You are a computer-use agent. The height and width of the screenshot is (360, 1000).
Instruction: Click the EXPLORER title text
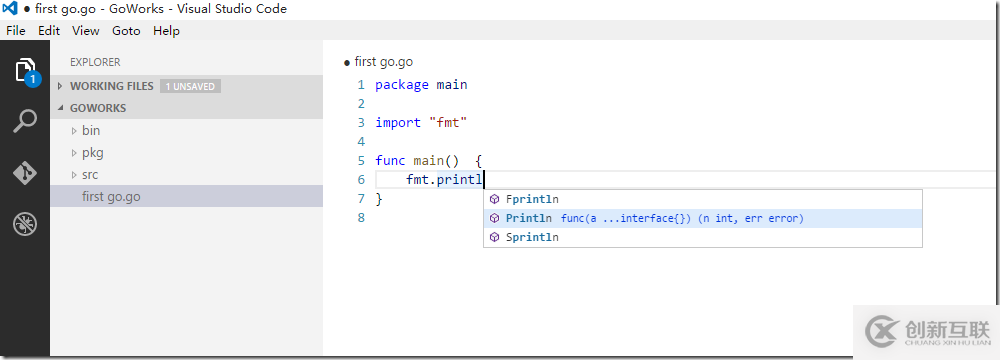(95, 62)
